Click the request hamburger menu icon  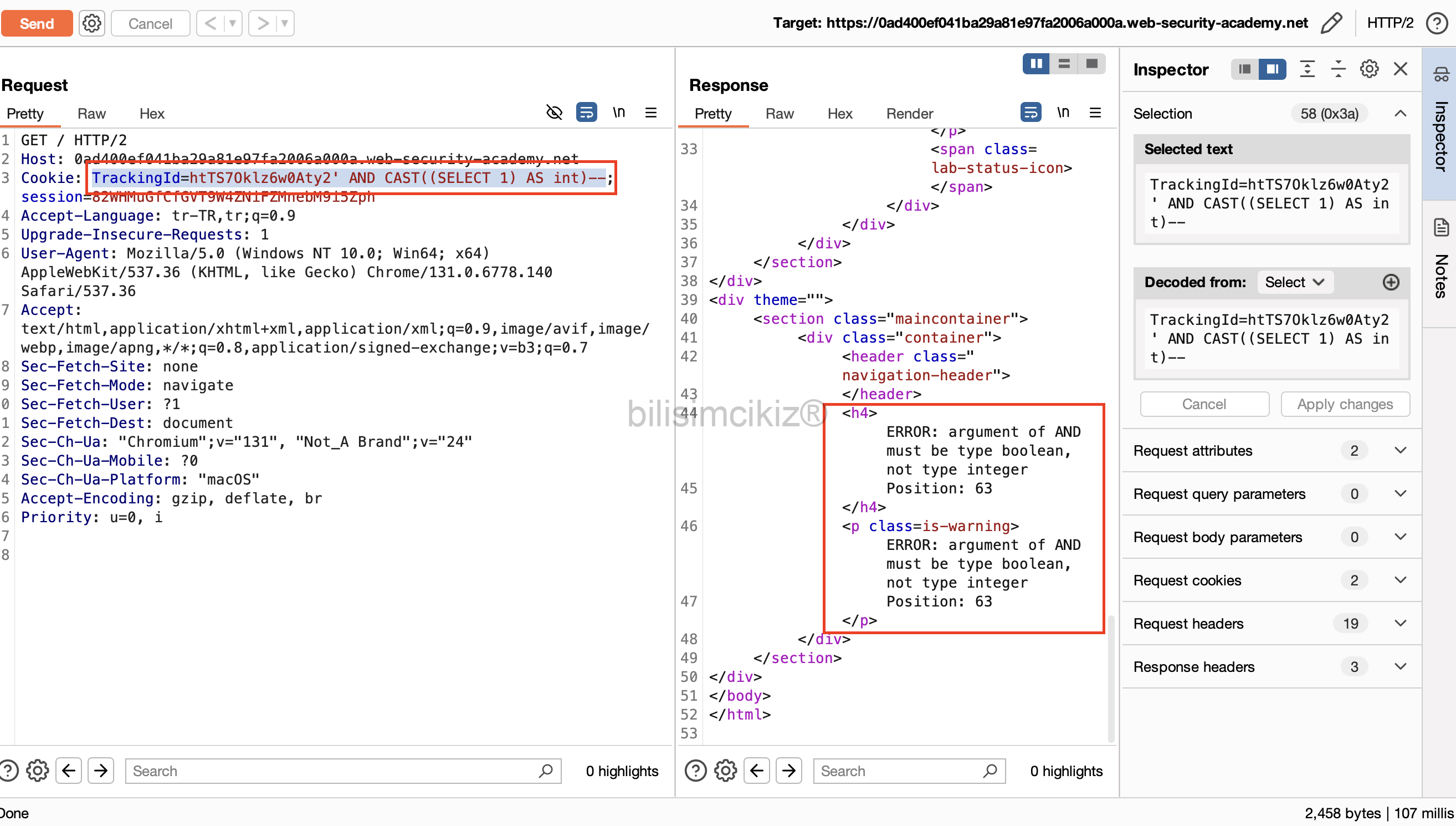pos(651,113)
